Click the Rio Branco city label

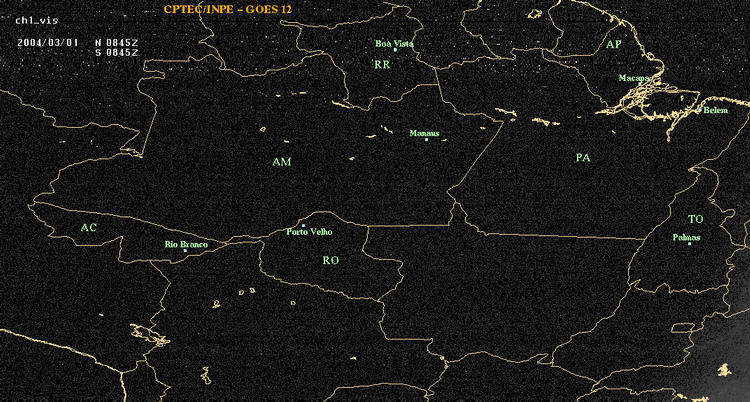(x=187, y=245)
